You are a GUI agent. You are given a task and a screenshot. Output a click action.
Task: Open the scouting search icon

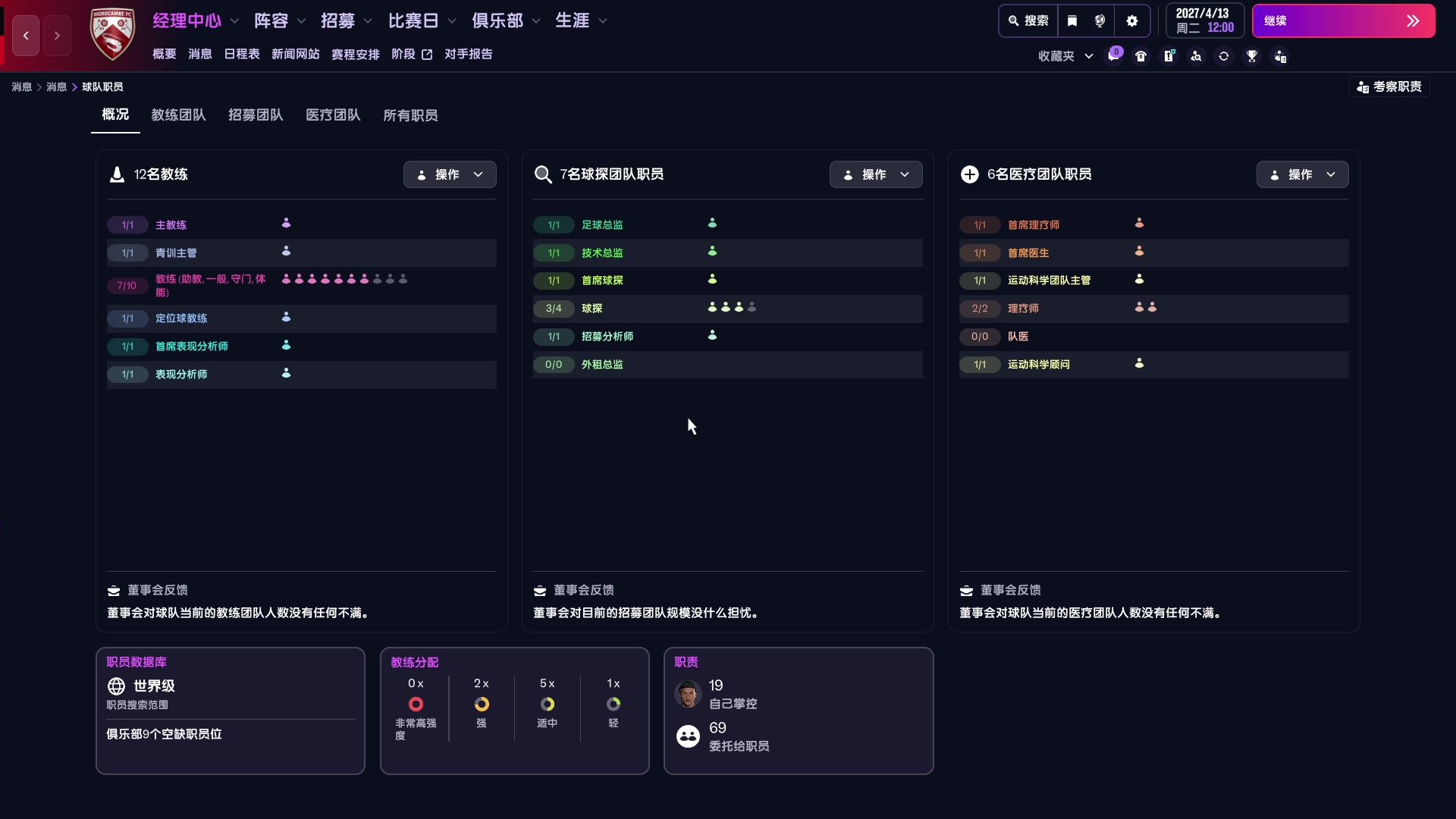(x=1196, y=55)
